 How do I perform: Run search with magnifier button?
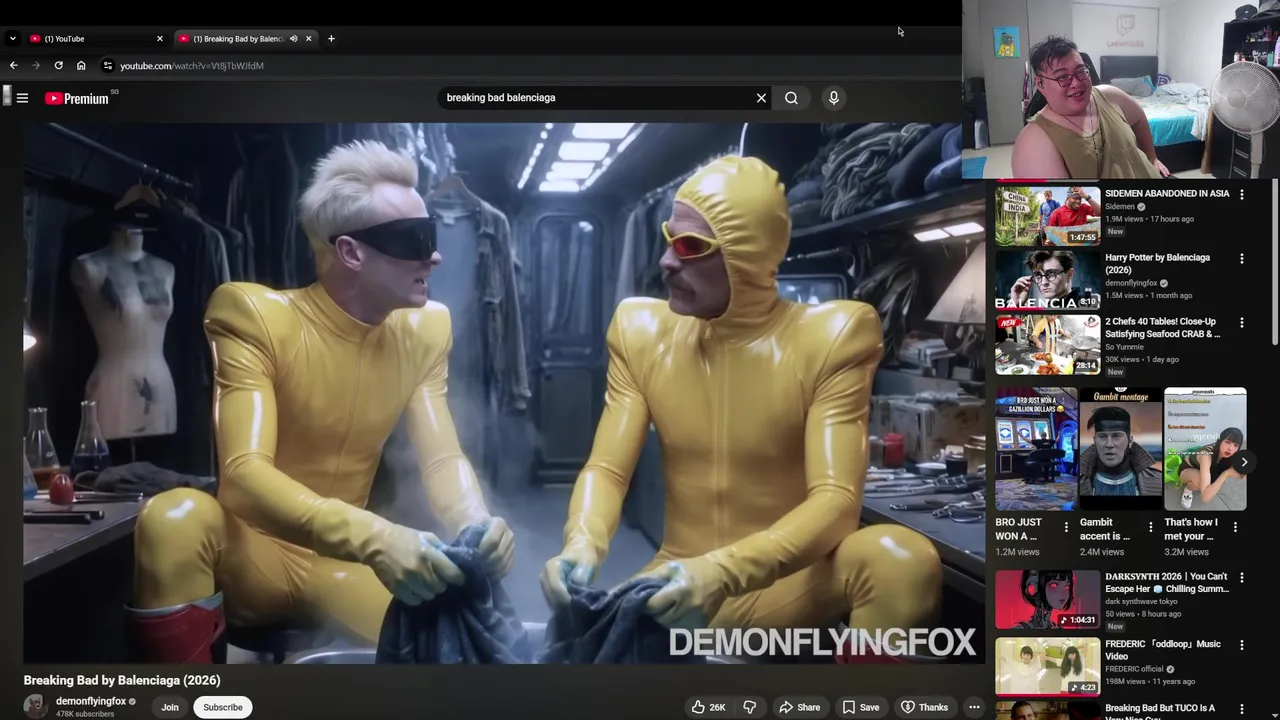tap(791, 98)
